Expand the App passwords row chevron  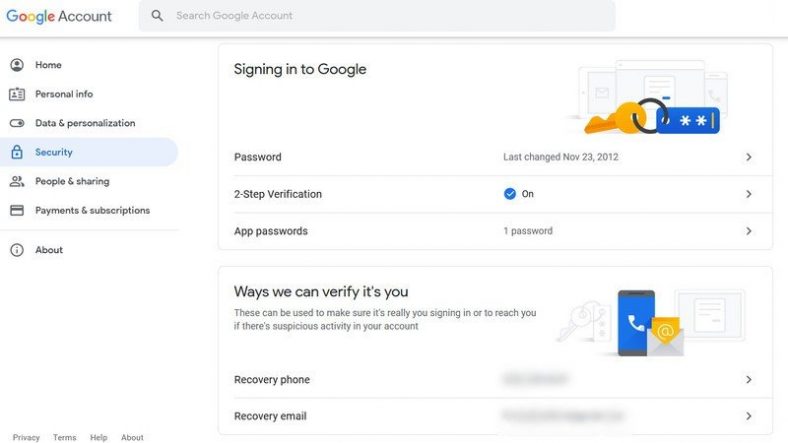(x=749, y=231)
